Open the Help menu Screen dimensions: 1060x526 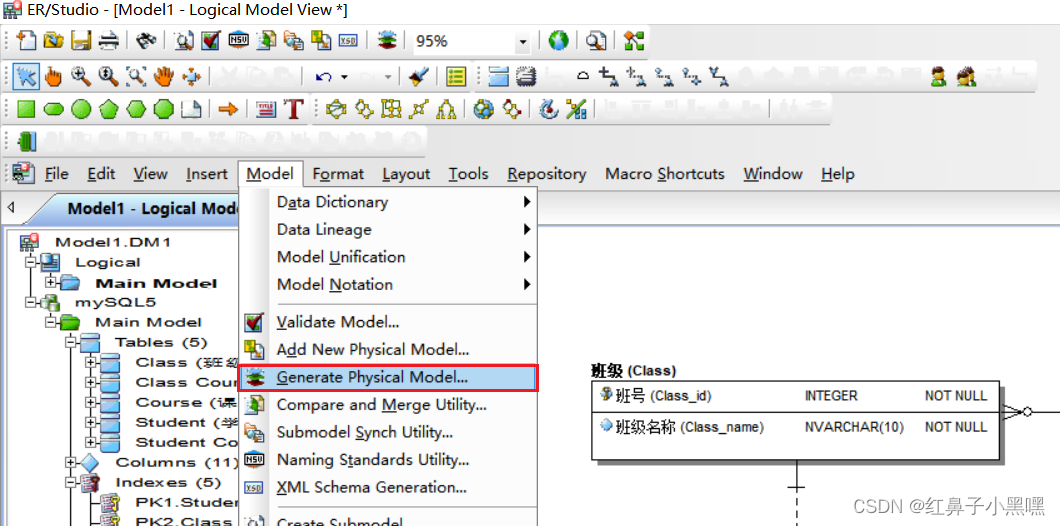(838, 174)
